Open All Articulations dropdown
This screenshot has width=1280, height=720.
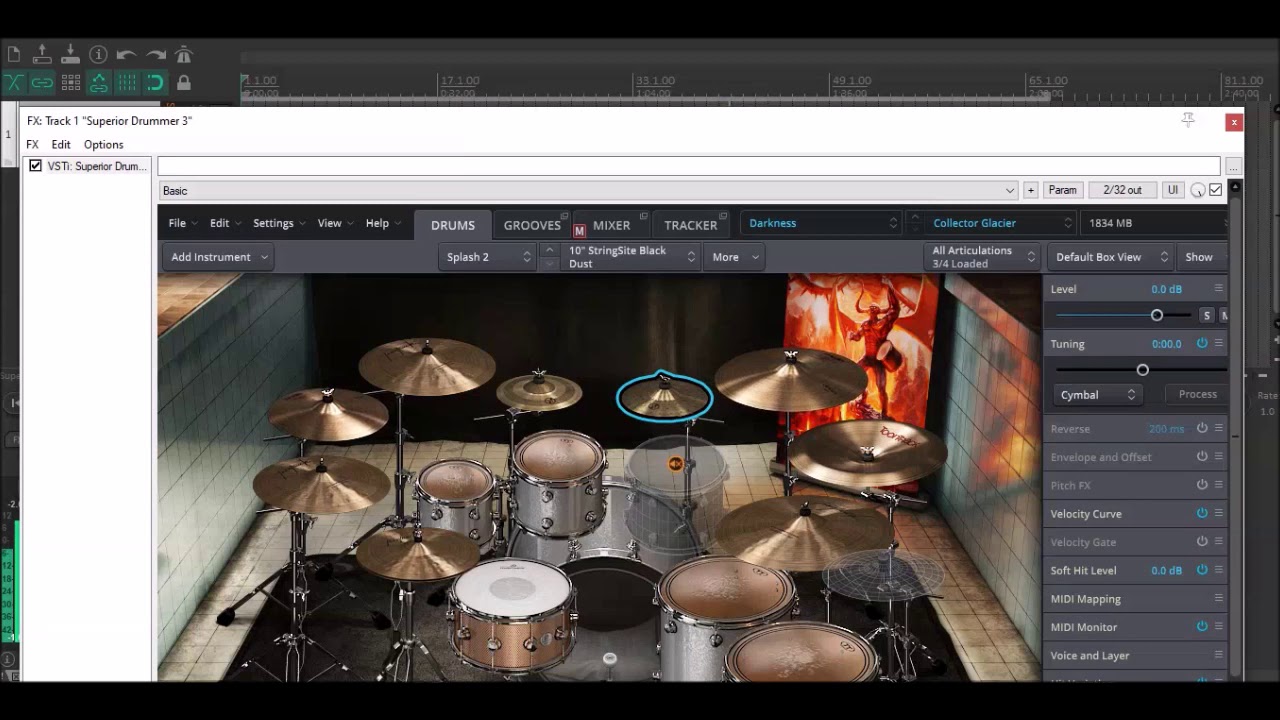click(983, 257)
